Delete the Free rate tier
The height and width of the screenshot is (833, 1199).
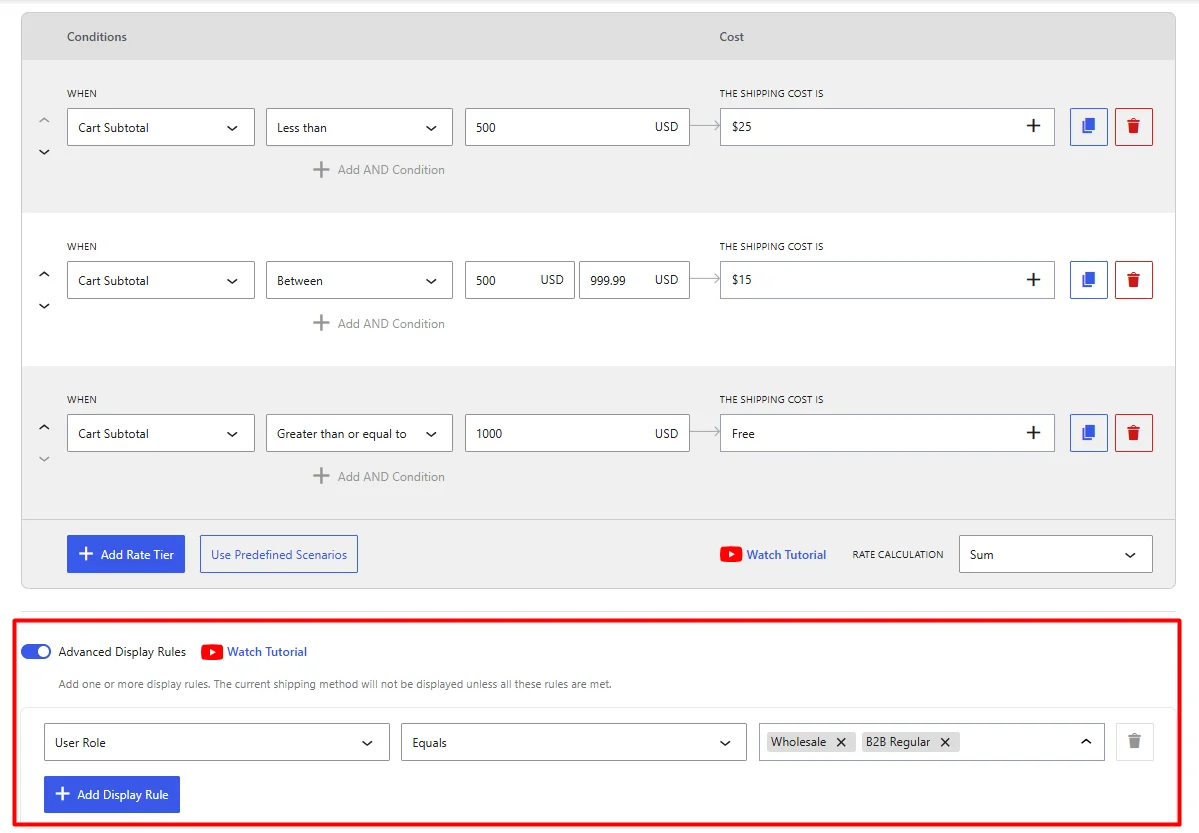point(1133,433)
